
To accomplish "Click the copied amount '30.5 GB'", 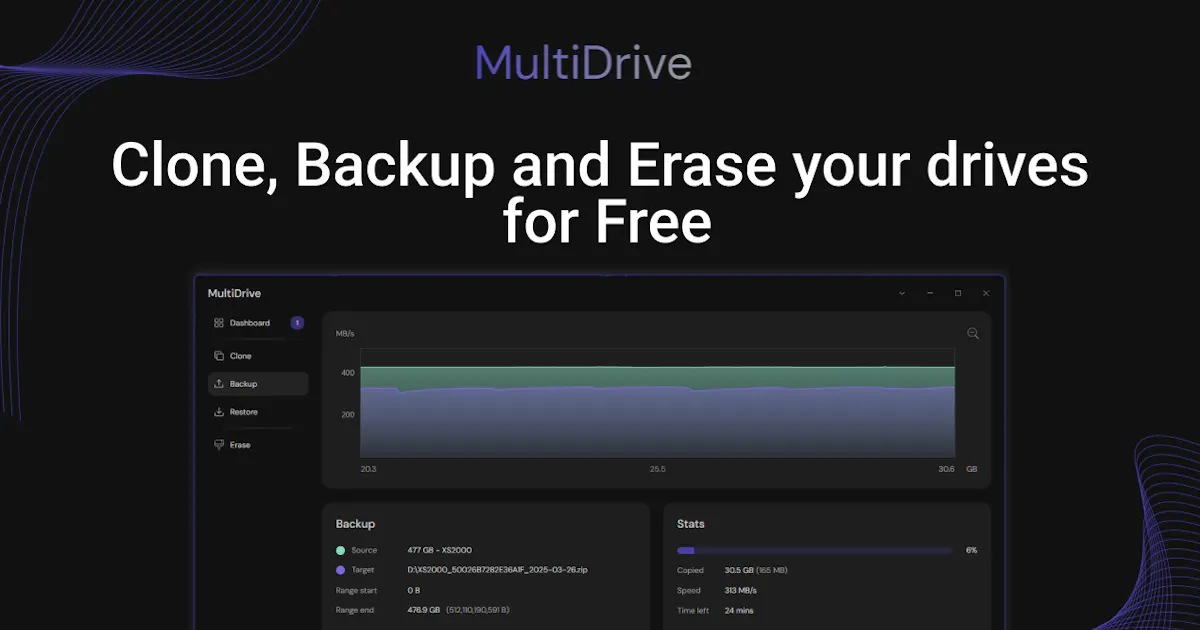I will [739, 570].
